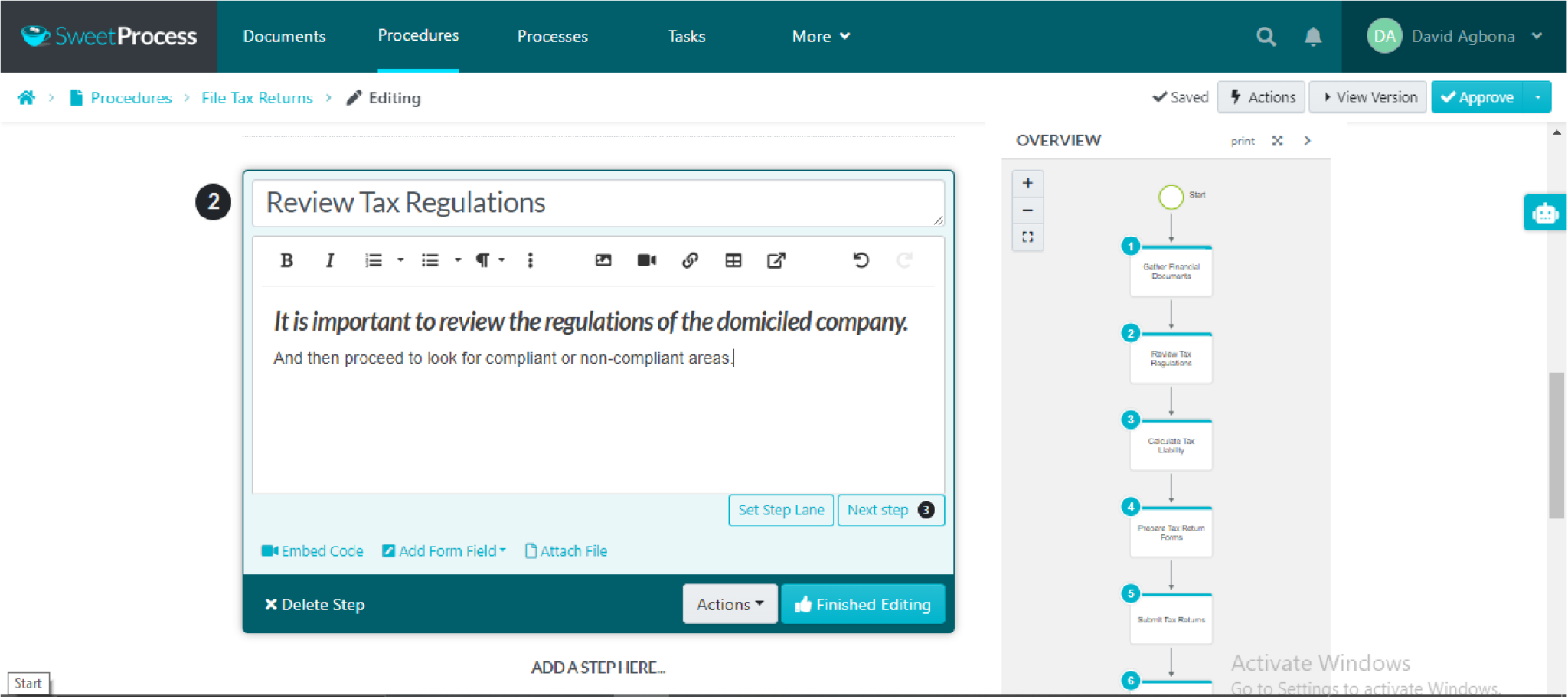Expand the More menu

821,36
